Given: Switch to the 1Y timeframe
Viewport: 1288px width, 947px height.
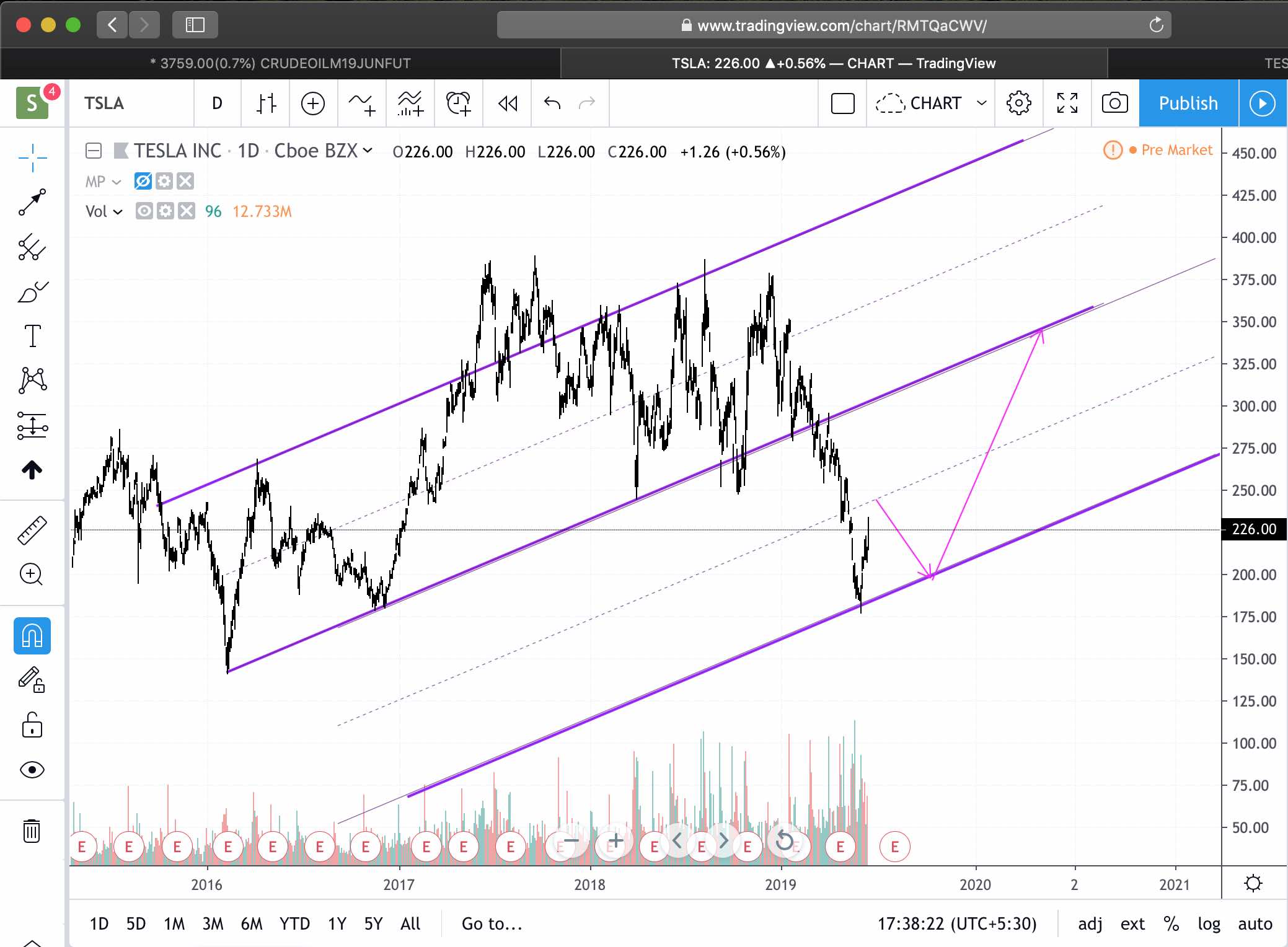Looking at the screenshot, I should (337, 923).
